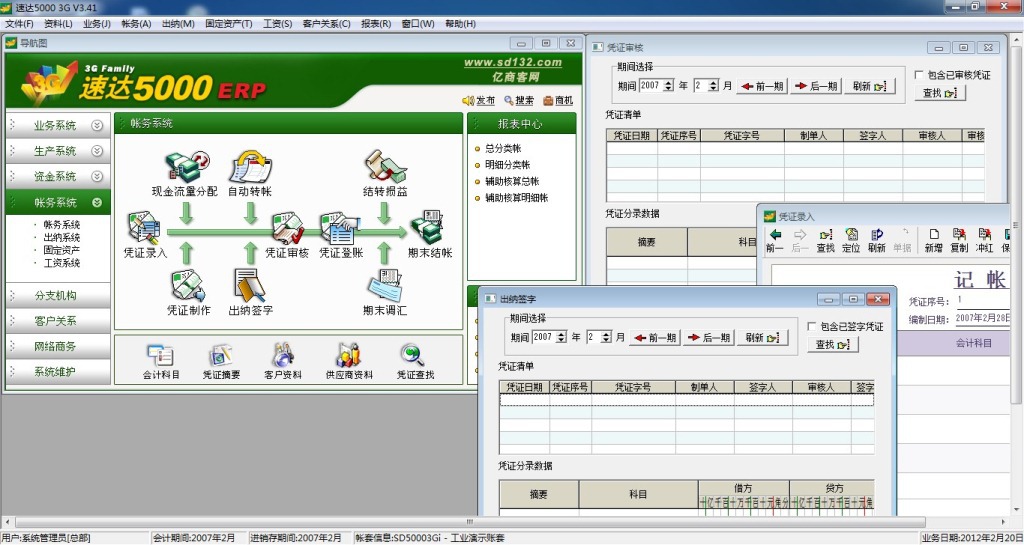Click the 搜索 search magnifier icon

[x=509, y=101]
